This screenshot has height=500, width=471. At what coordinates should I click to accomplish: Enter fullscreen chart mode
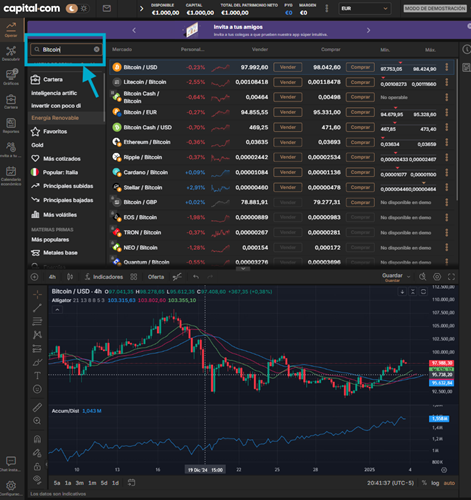[451, 277]
